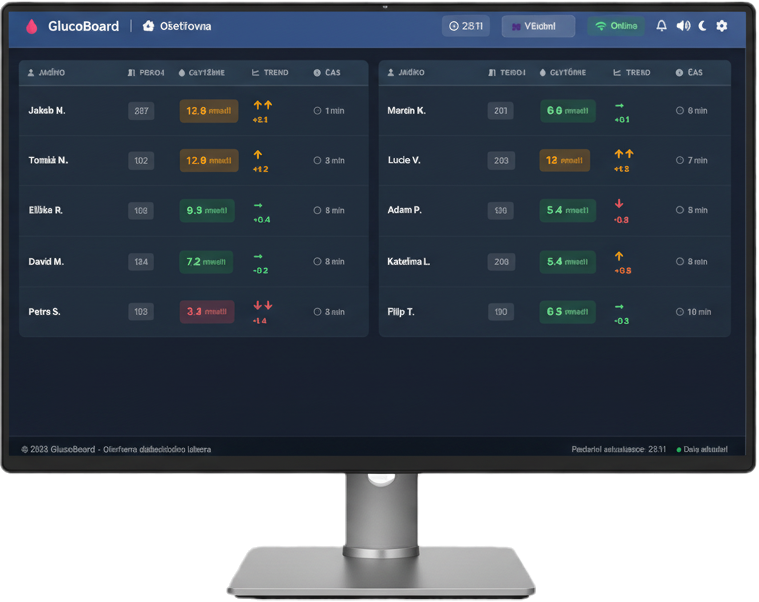Open the purple view mode button
Screen dimensions: 759x602
(x=538, y=26)
